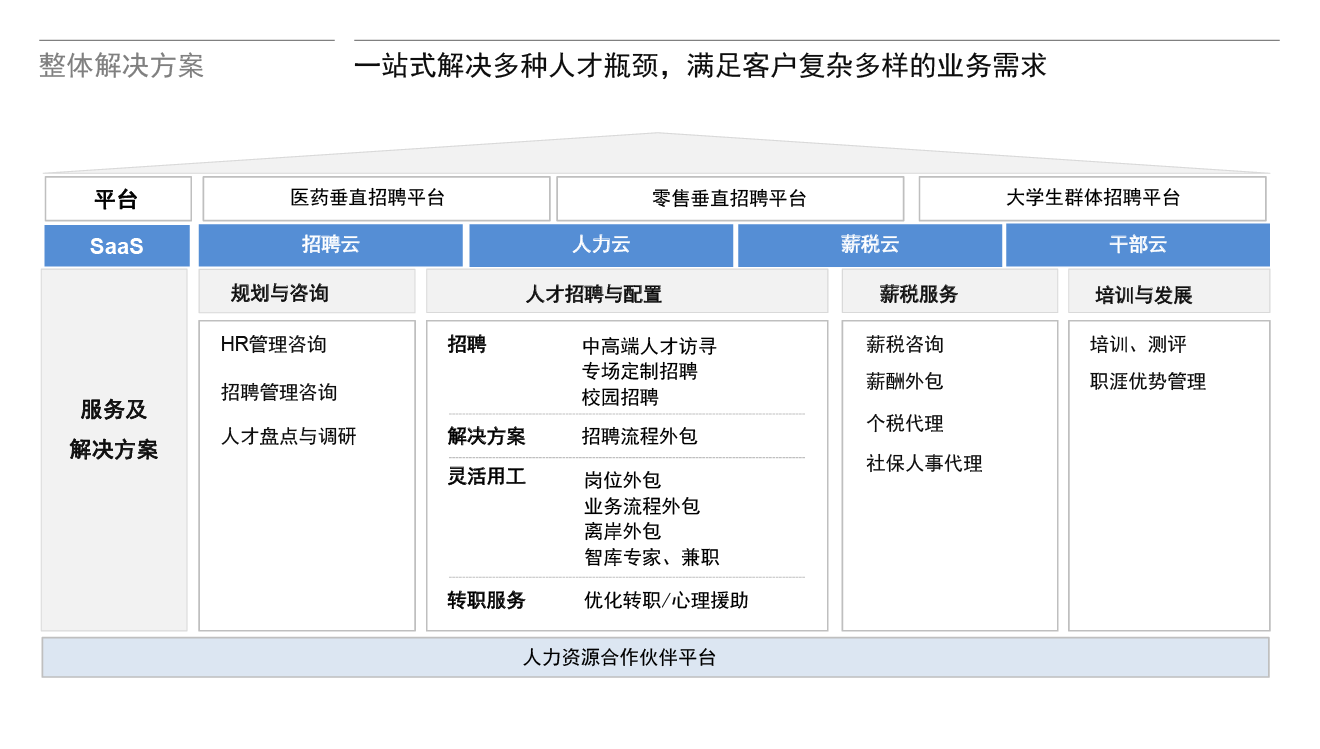Select the 社保人事代理 item

[x=924, y=464]
